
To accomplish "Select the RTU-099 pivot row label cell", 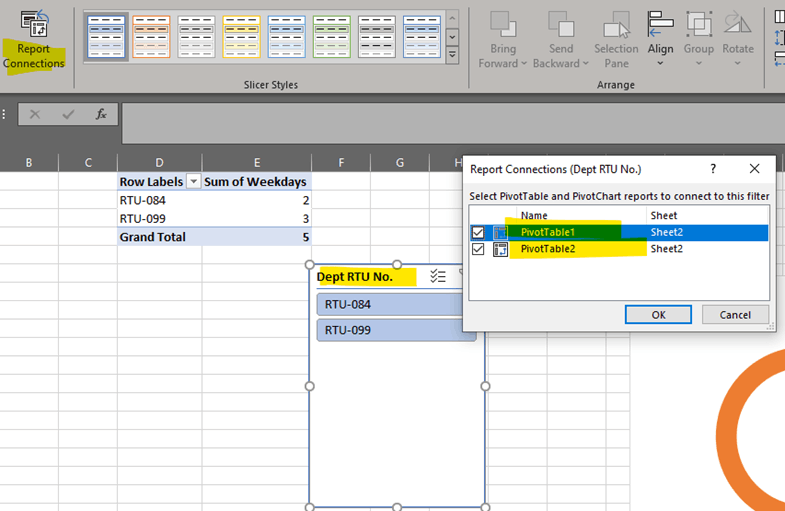I will [x=160, y=219].
